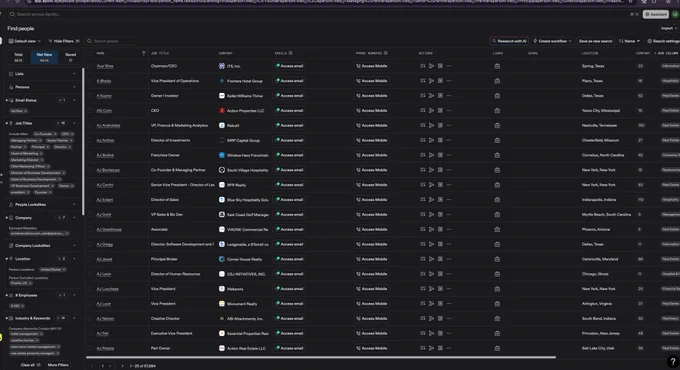Image resolution: width=680 pixels, height=370 pixels.
Task: Switch to the Saved tab
Action: [x=70, y=57]
